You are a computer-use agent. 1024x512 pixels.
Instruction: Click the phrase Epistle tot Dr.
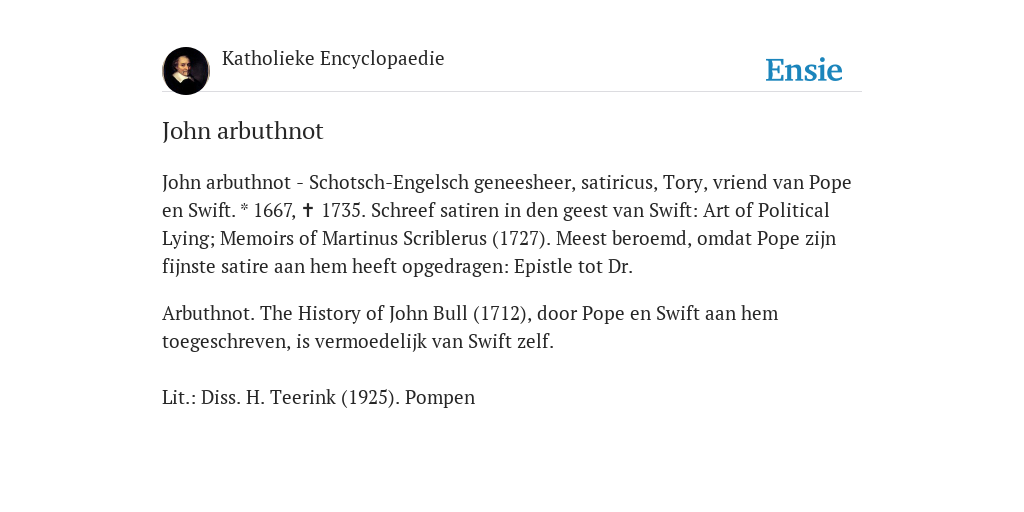point(573,267)
